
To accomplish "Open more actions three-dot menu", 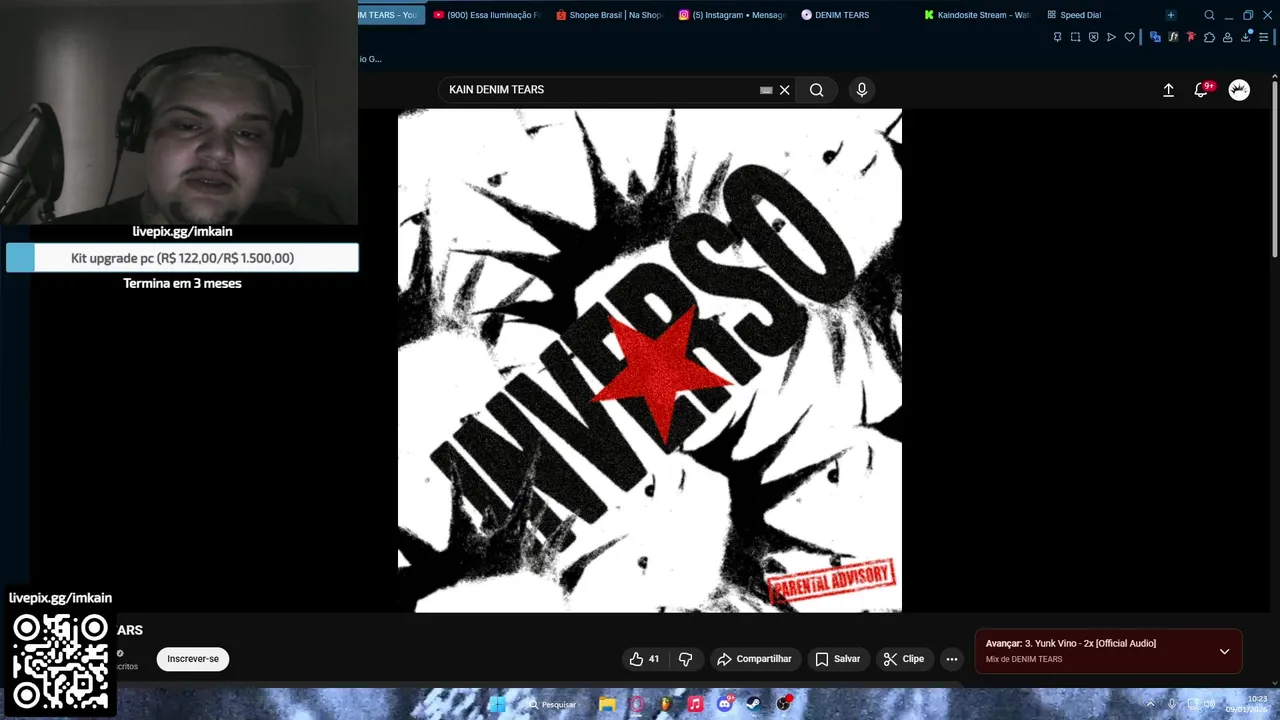I will [x=952, y=659].
